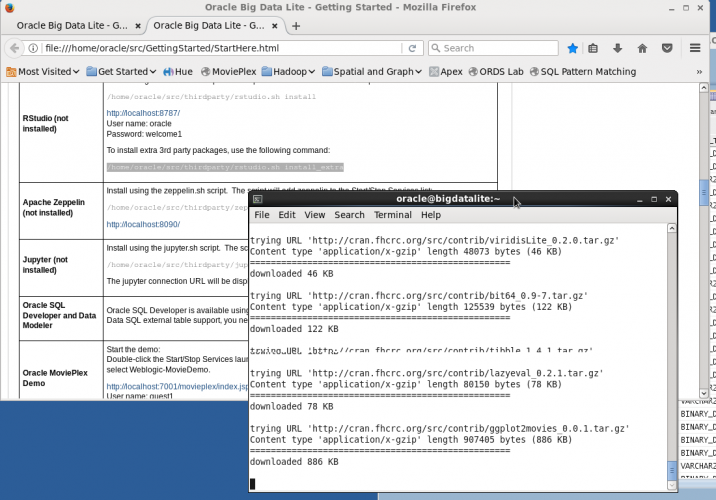Follow the http://localhost:8090/ Zeppelin link

point(143,224)
